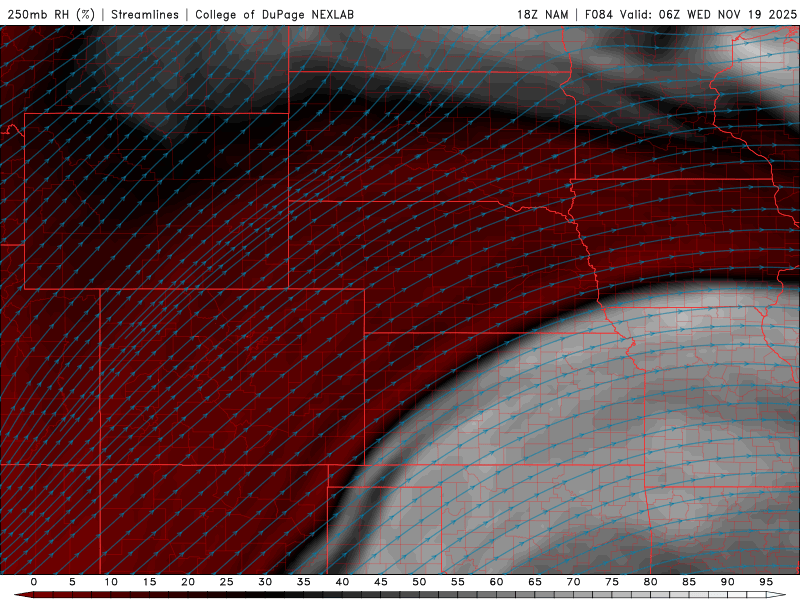Click the colorbar label "90"
This screenshot has height=600, width=800.
tap(727, 582)
